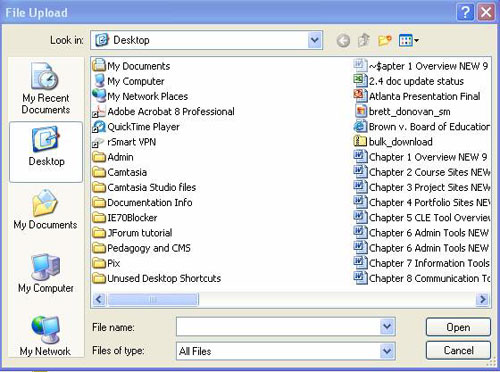Viewport: 500px width, 372px height.
Task: Select My Recent Documents in places bar
Action: point(46,89)
